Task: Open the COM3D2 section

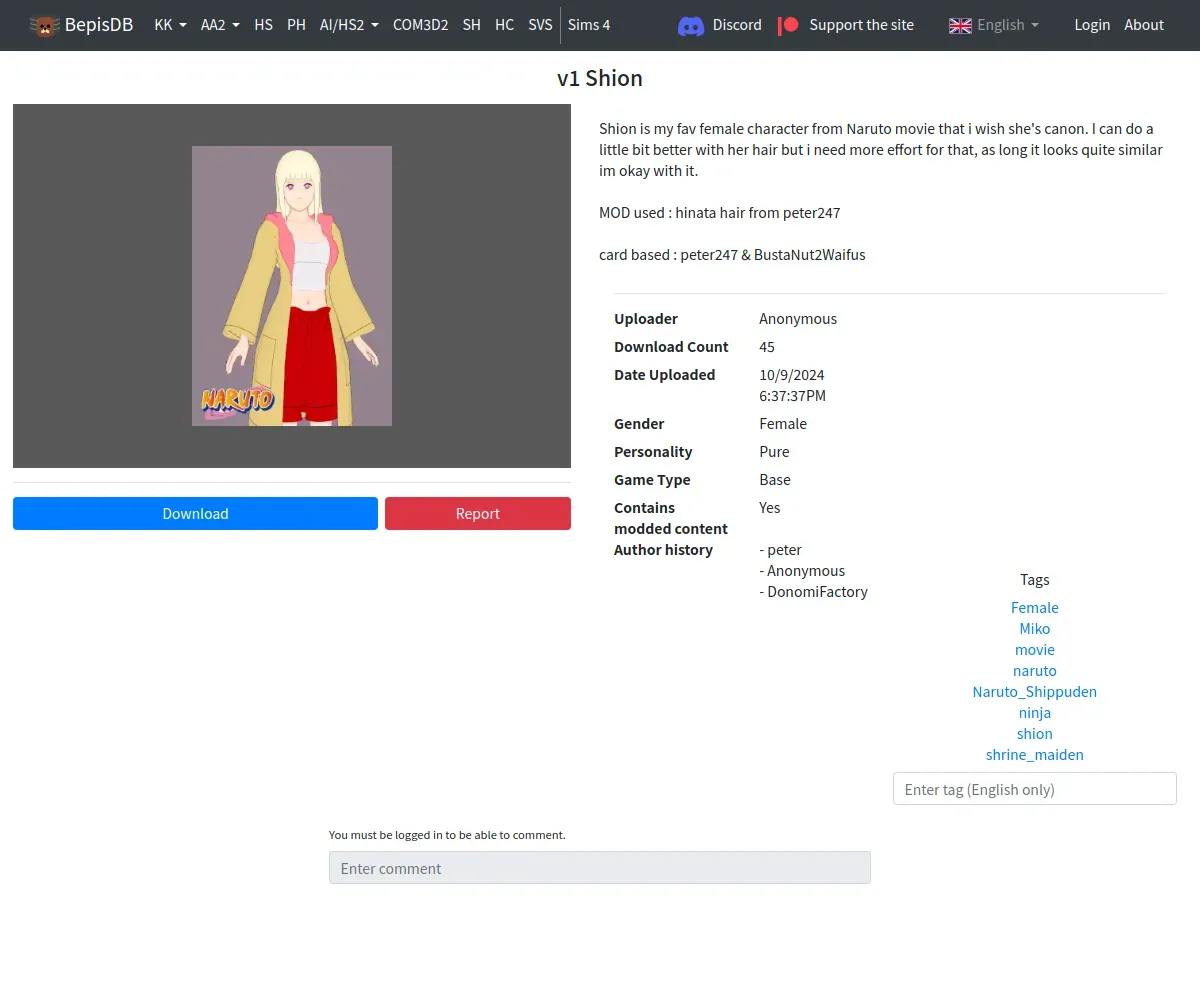Action: (420, 25)
